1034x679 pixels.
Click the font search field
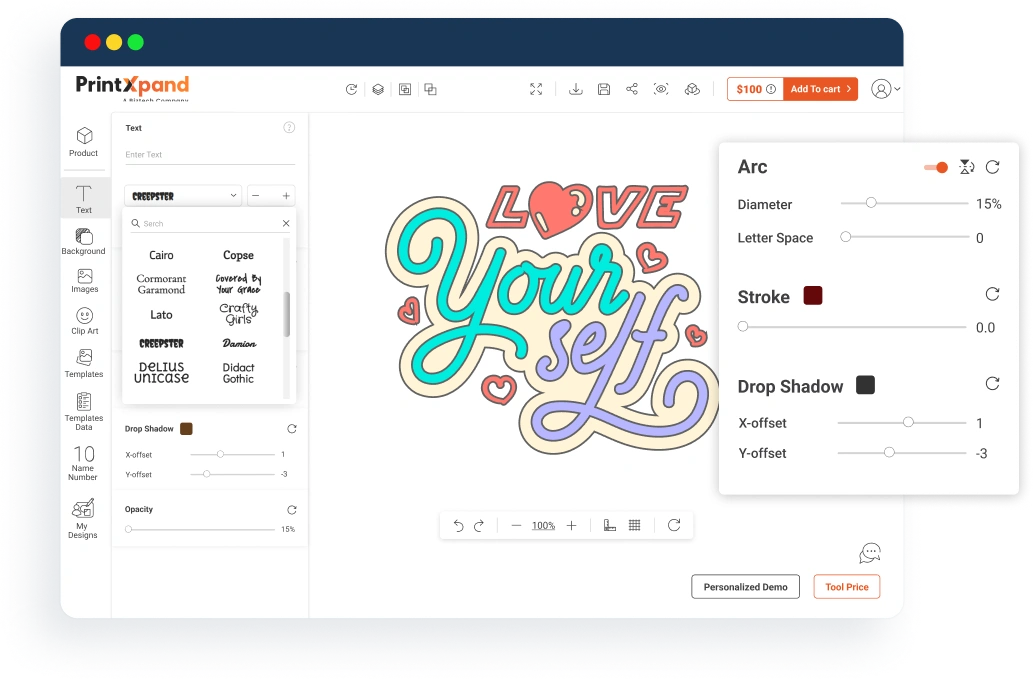(x=210, y=223)
